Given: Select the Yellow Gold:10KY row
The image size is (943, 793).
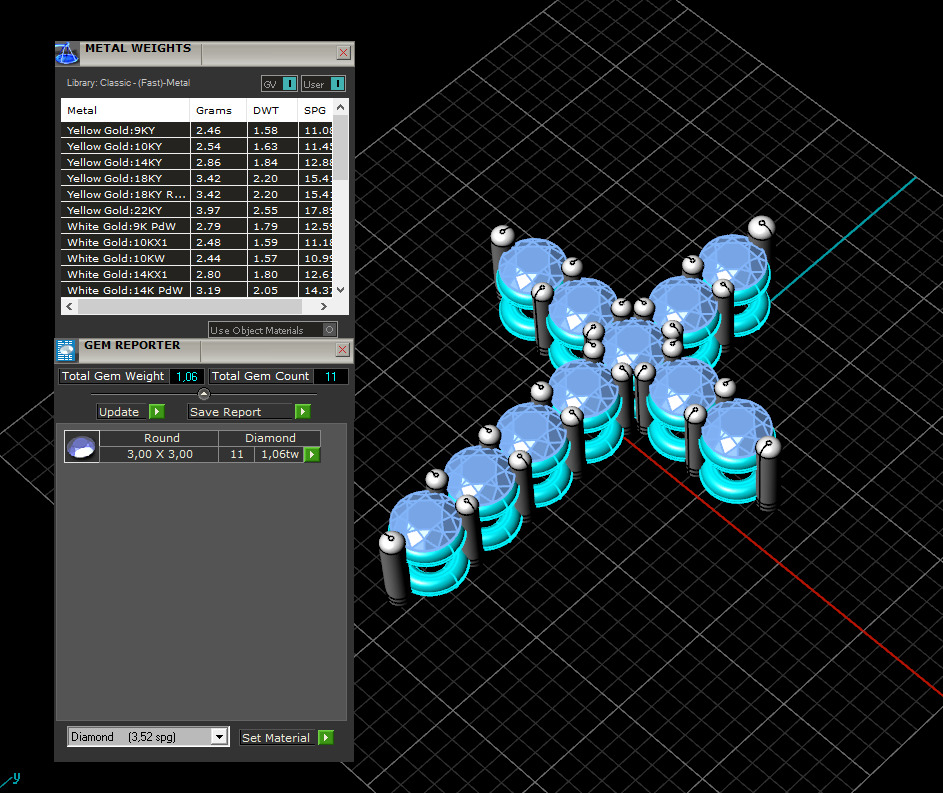Looking at the screenshot, I should point(197,146).
